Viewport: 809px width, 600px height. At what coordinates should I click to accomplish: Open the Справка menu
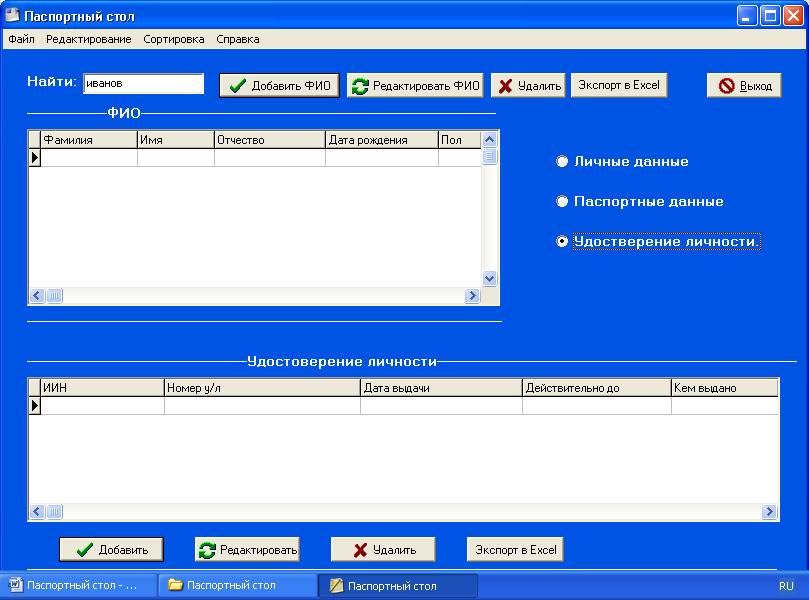pos(237,39)
